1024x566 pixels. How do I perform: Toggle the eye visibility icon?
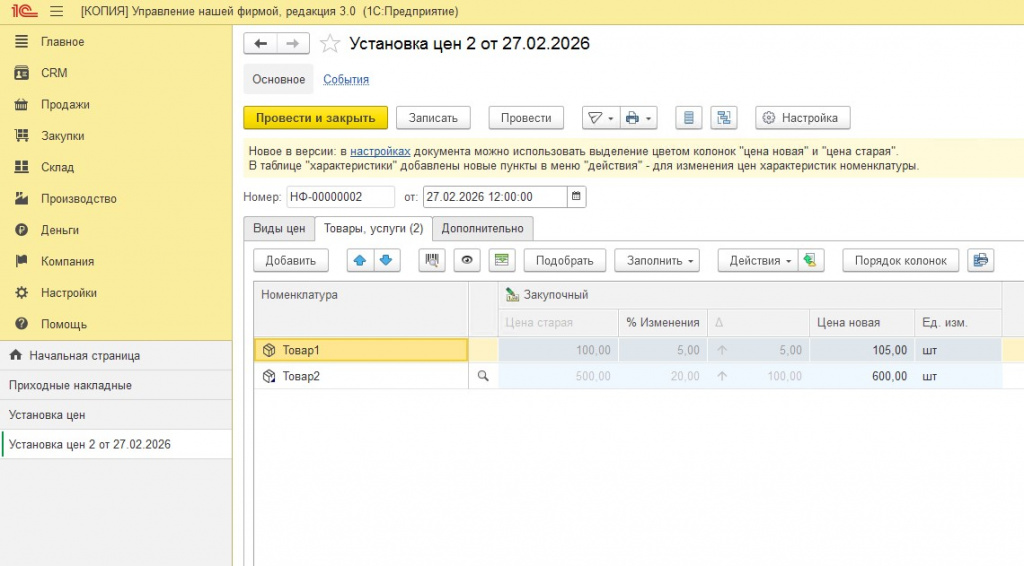[467, 260]
